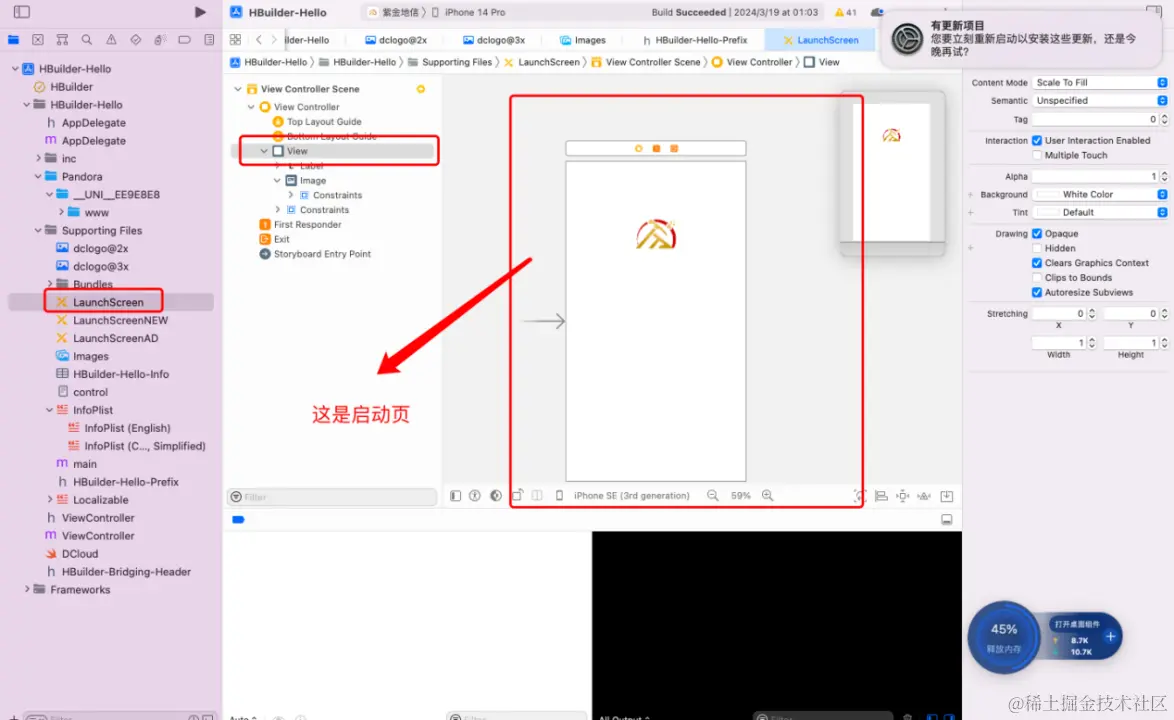Increment the Tag stepper
The image size is (1174, 720).
click(1164, 117)
